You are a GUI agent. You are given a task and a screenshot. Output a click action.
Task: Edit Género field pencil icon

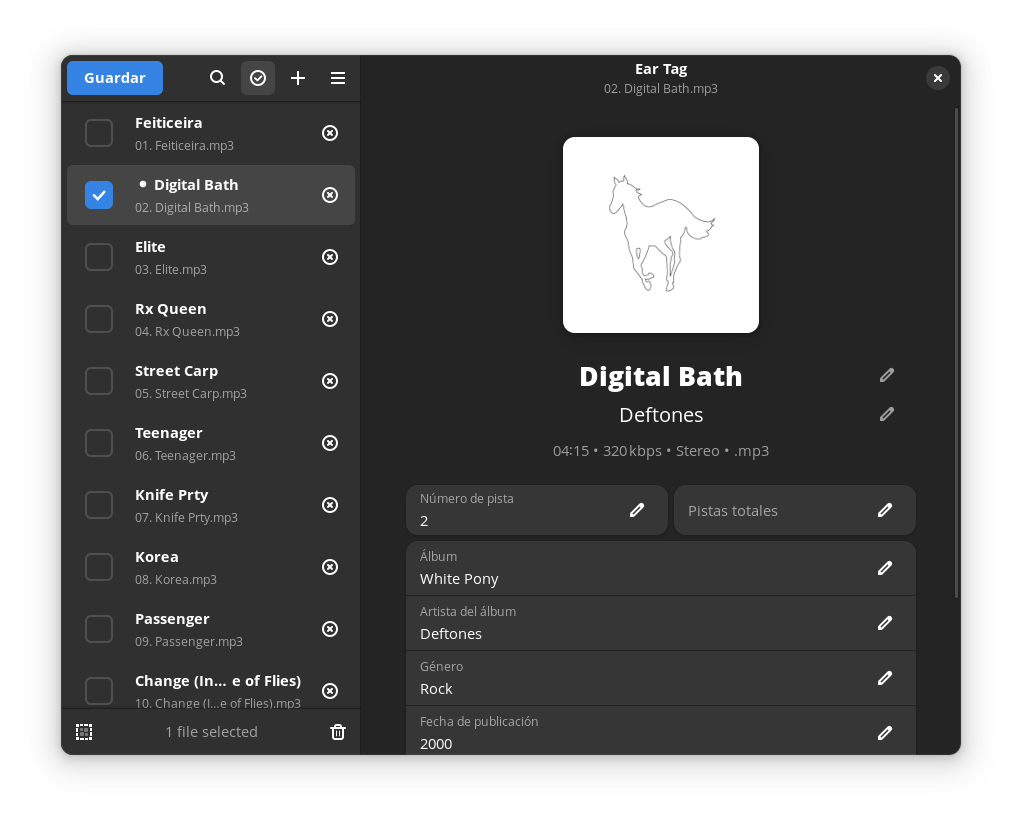click(x=884, y=678)
